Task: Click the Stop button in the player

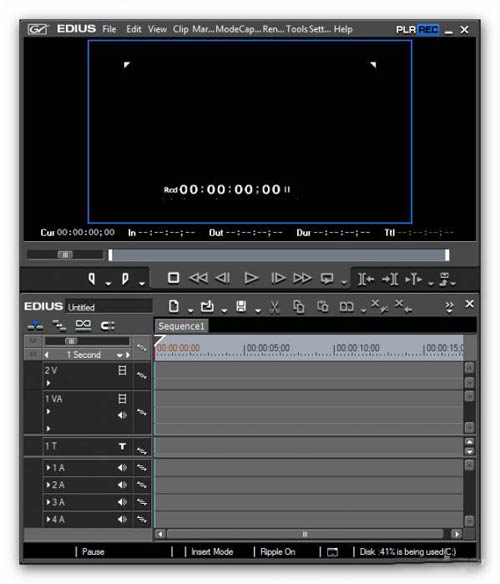Action: tap(173, 278)
